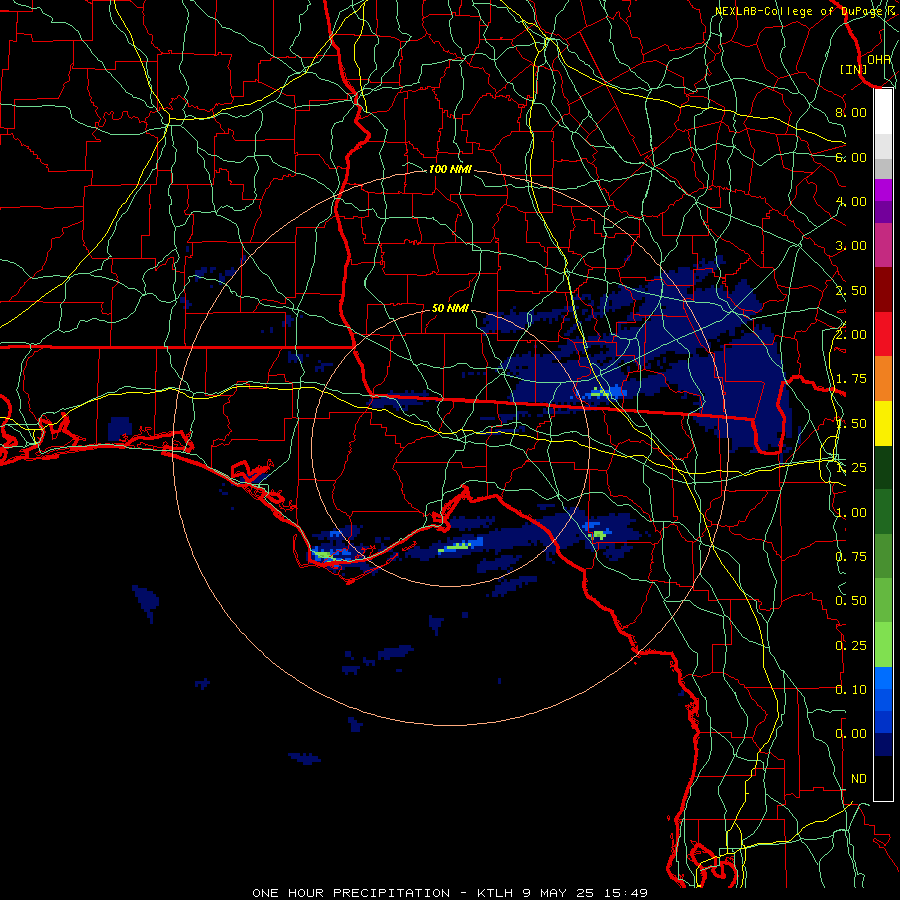Click the KTLH radar site identifier

pyautogui.click(x=495, y=893)
